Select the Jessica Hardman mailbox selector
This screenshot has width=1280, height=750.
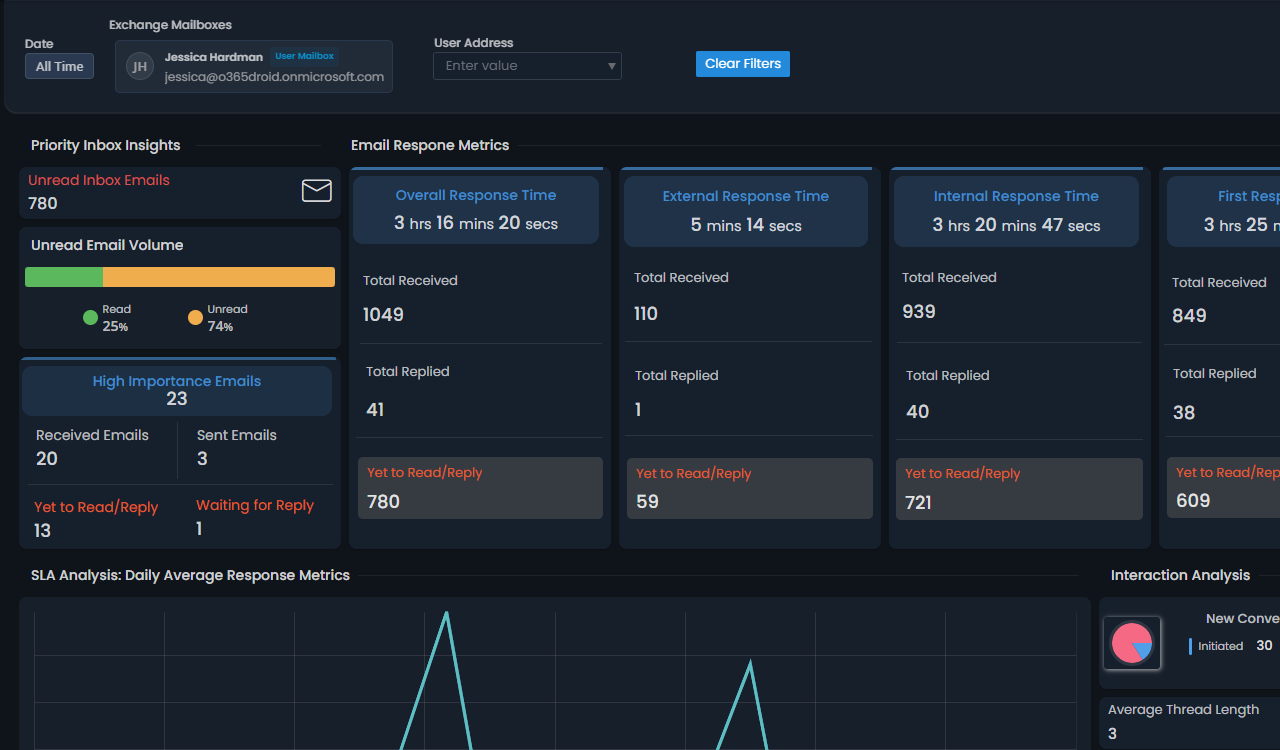254,67
